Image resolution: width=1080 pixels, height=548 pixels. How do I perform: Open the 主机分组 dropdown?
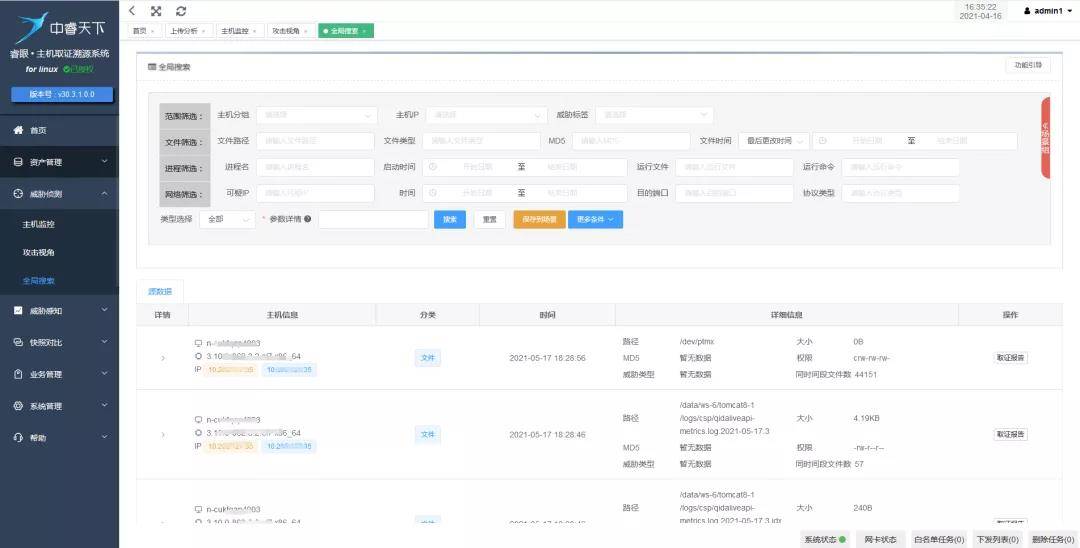317,115
